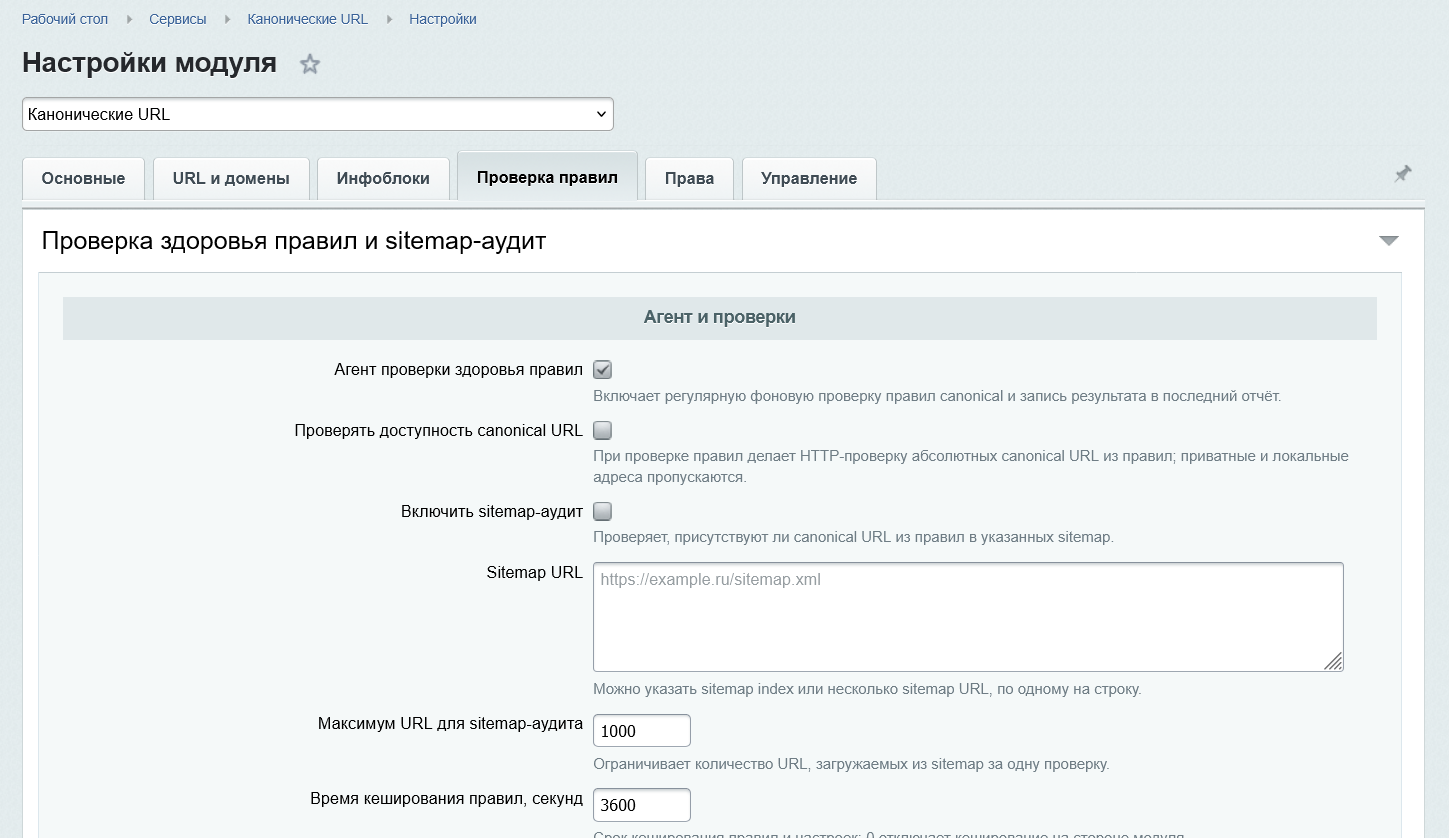Click the rule caching time field
1449x838 pixels.
pos(642,805)
